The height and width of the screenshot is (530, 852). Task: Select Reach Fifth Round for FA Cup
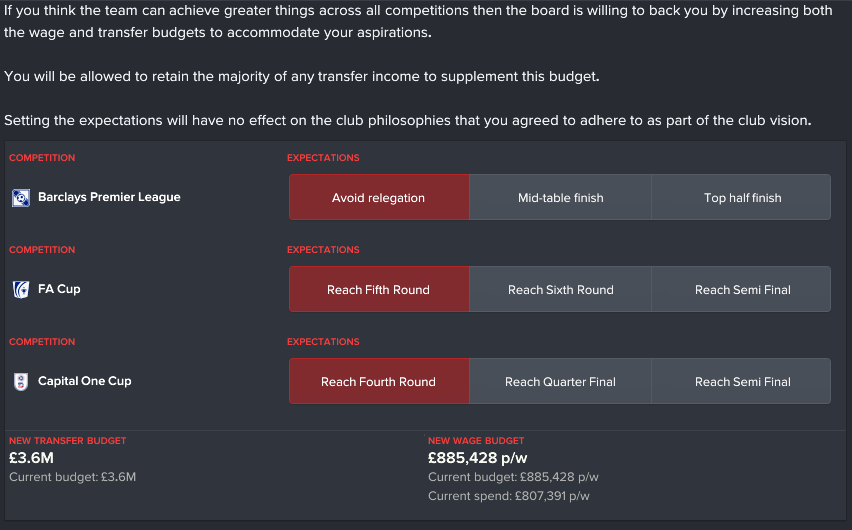point(379,290)
